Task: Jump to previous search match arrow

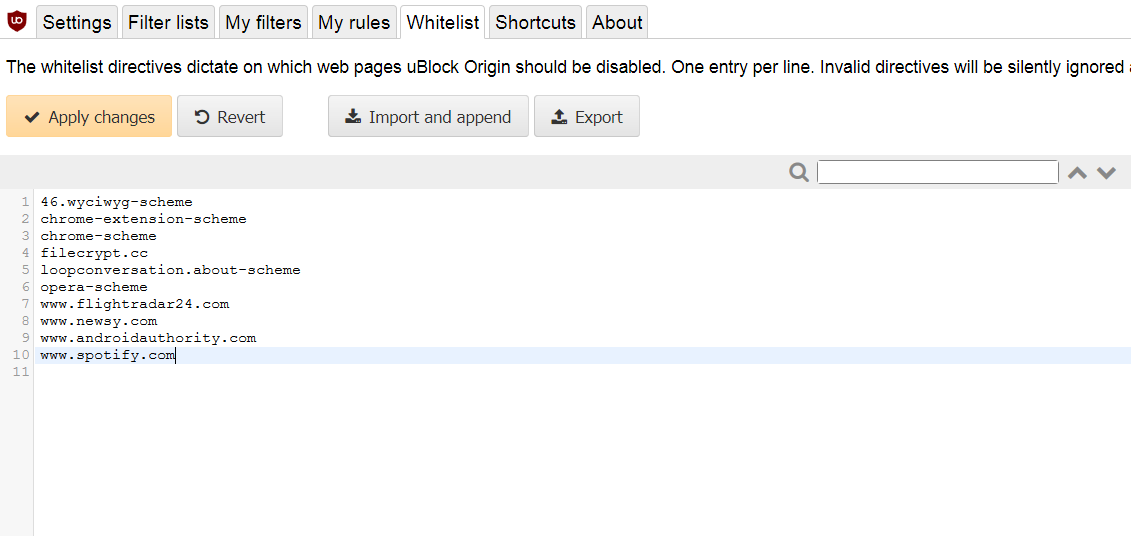Action: click(1077, 173)
